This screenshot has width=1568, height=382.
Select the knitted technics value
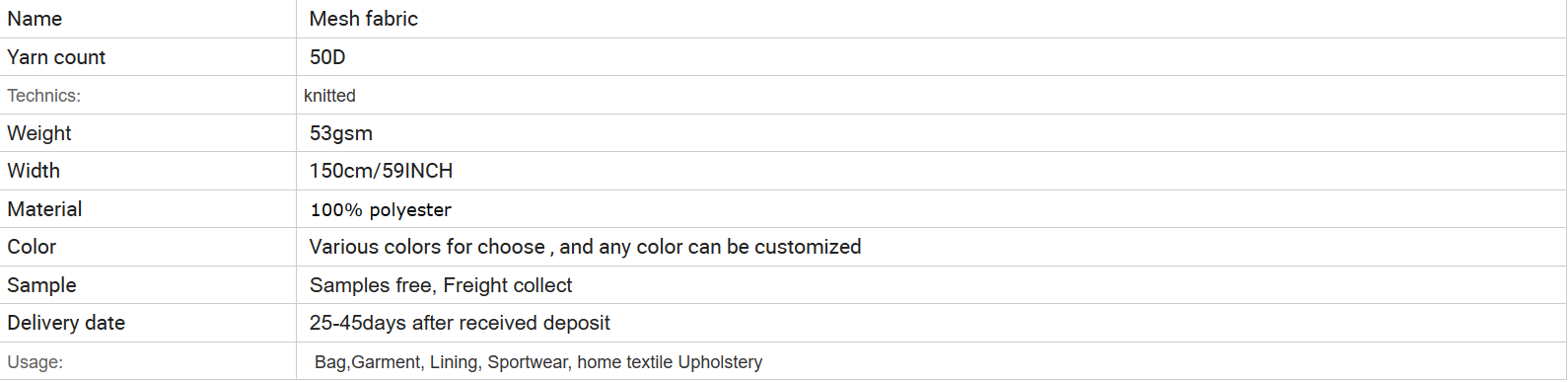coord(329,96)
